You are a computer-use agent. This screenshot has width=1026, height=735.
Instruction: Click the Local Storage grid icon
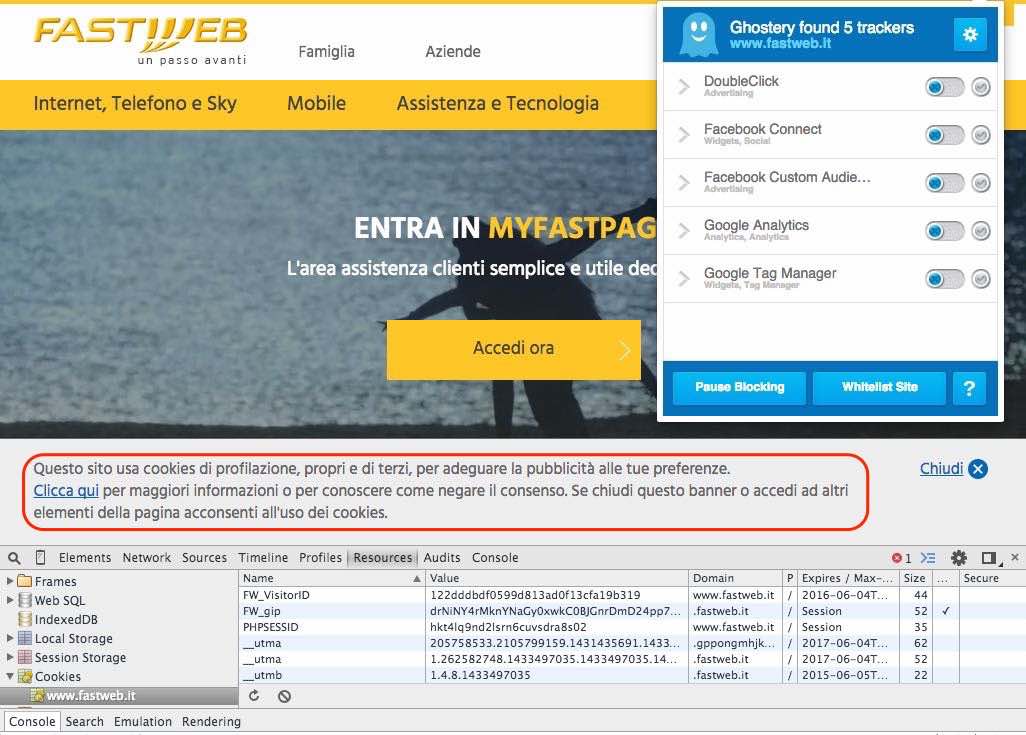pos(25,638)
